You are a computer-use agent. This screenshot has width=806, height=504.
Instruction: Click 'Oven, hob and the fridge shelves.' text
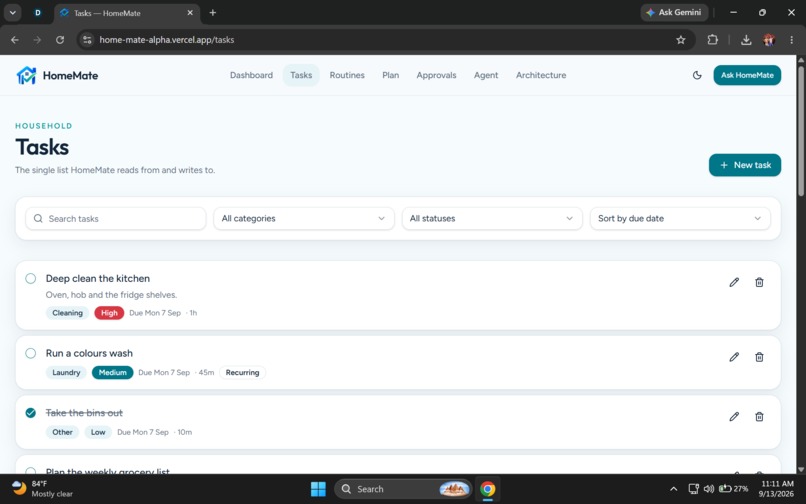tap(111, 295)
